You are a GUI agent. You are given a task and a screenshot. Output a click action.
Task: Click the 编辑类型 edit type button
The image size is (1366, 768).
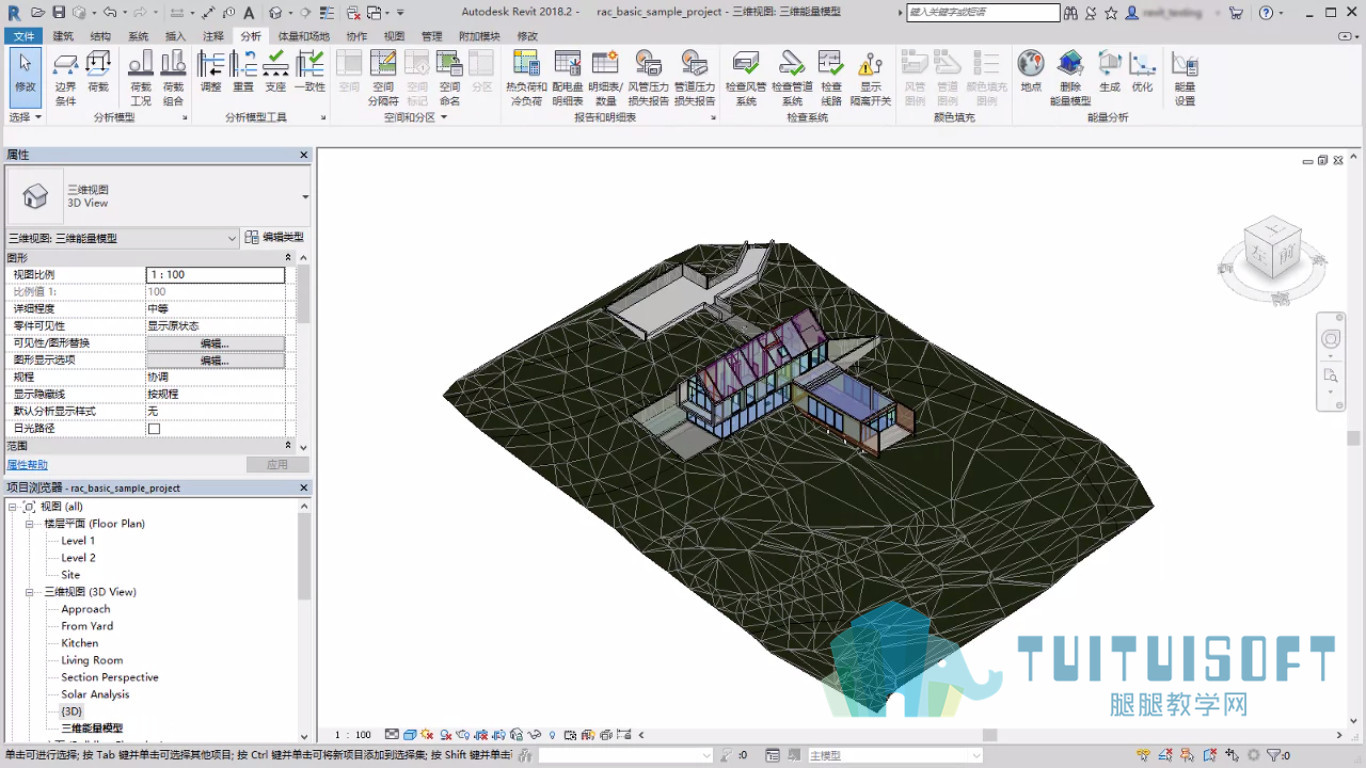tap(274, 238)
